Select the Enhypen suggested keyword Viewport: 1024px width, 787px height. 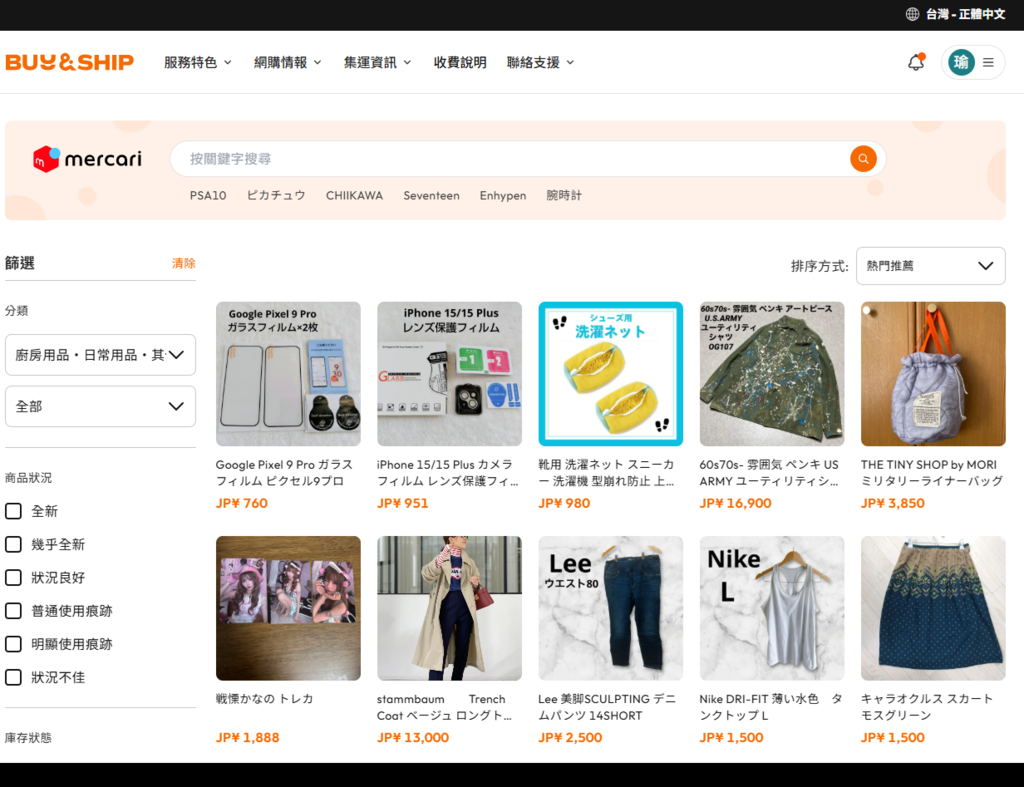pos(502,195)
